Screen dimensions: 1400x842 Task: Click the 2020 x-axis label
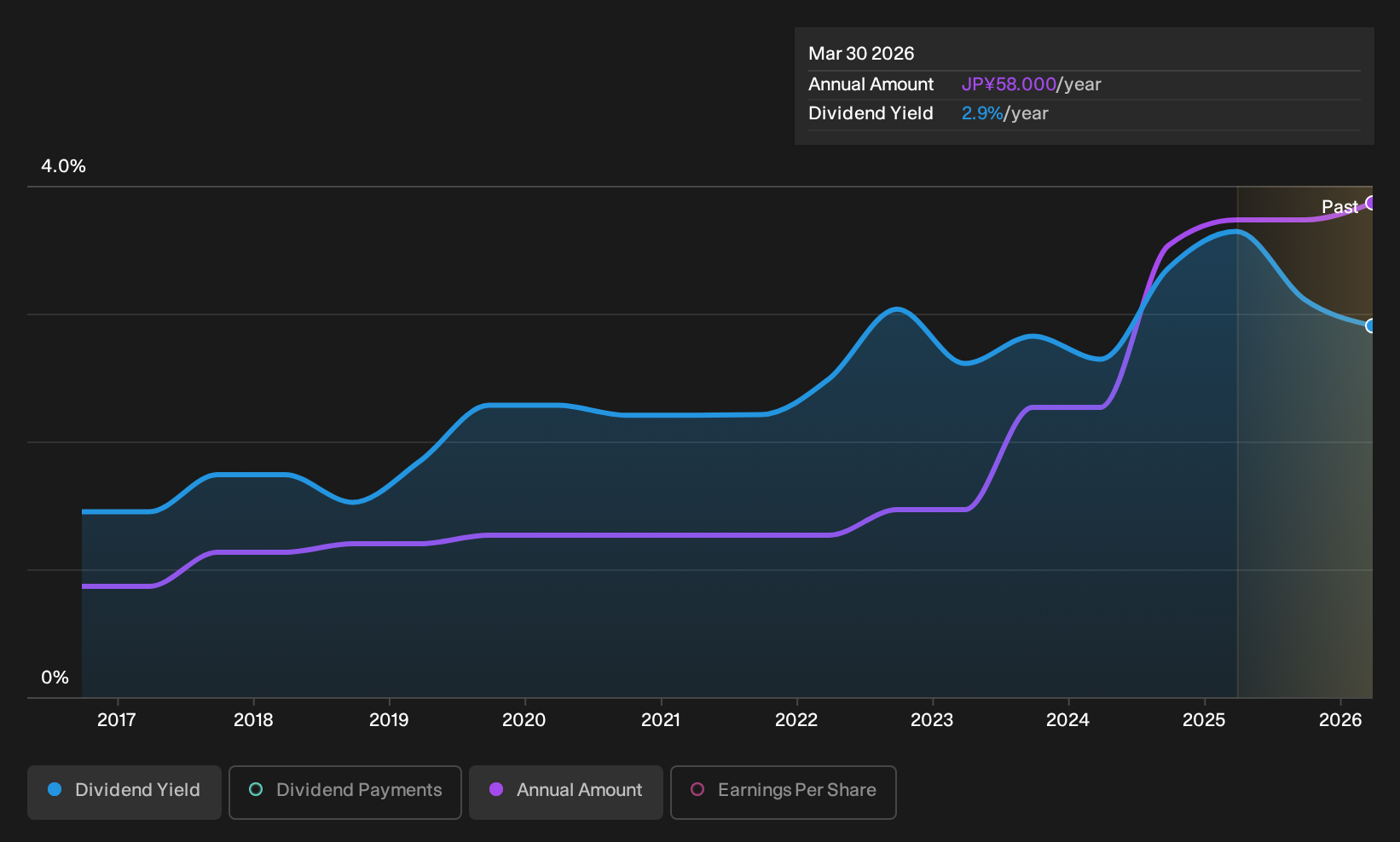[524, 720]
